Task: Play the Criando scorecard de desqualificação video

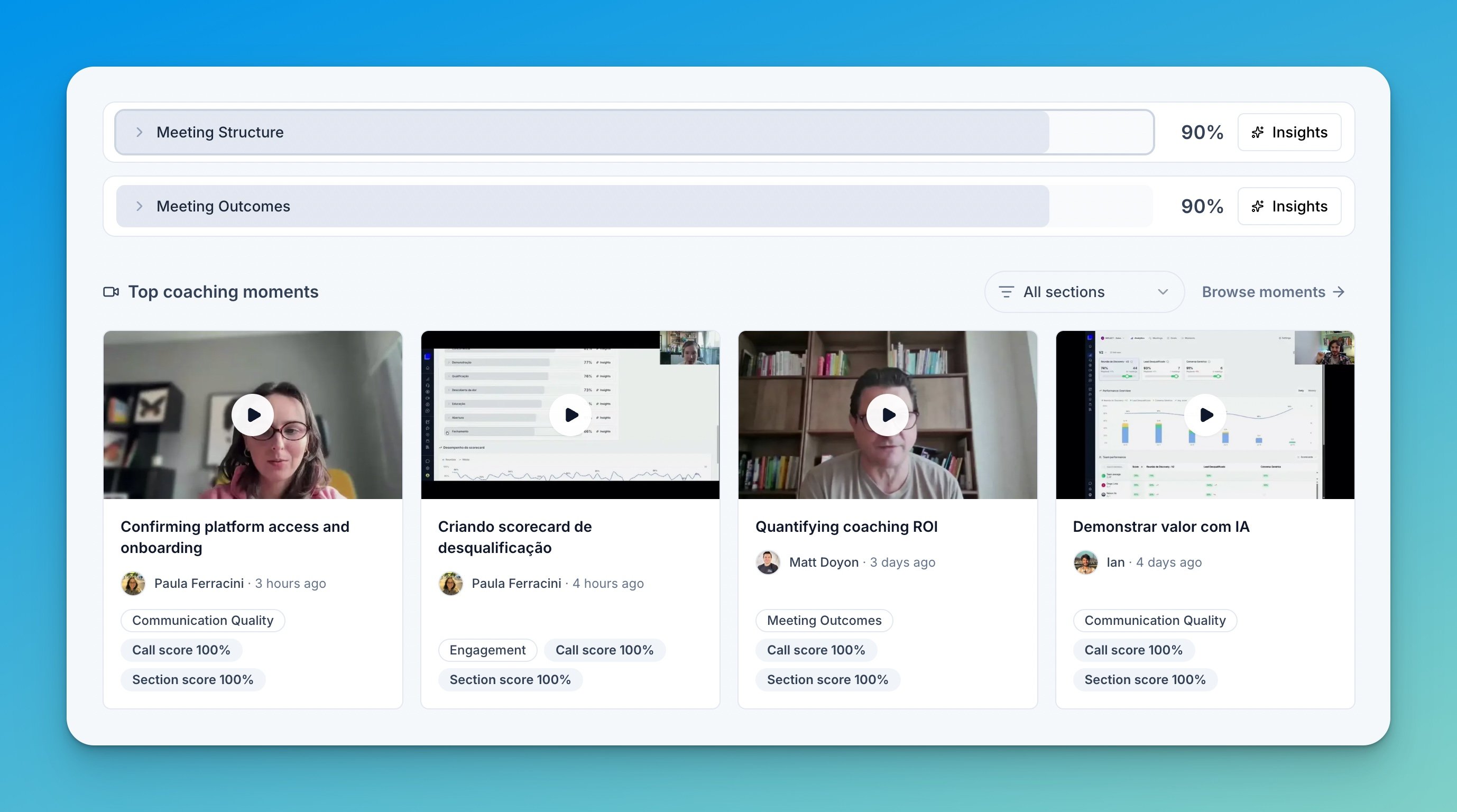Action: (570, 415)
